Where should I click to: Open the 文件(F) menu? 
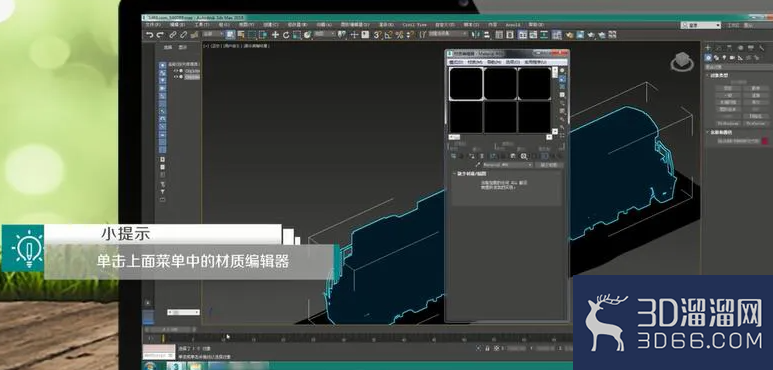pos(152,25)
